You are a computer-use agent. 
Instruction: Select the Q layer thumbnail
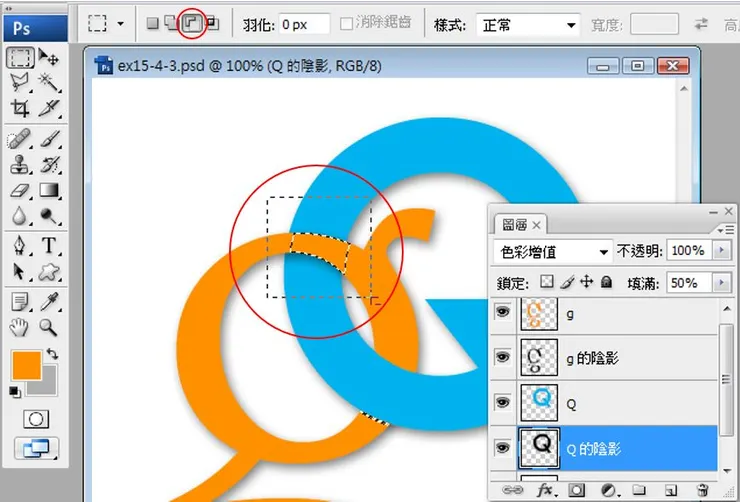tap(539, 402)
